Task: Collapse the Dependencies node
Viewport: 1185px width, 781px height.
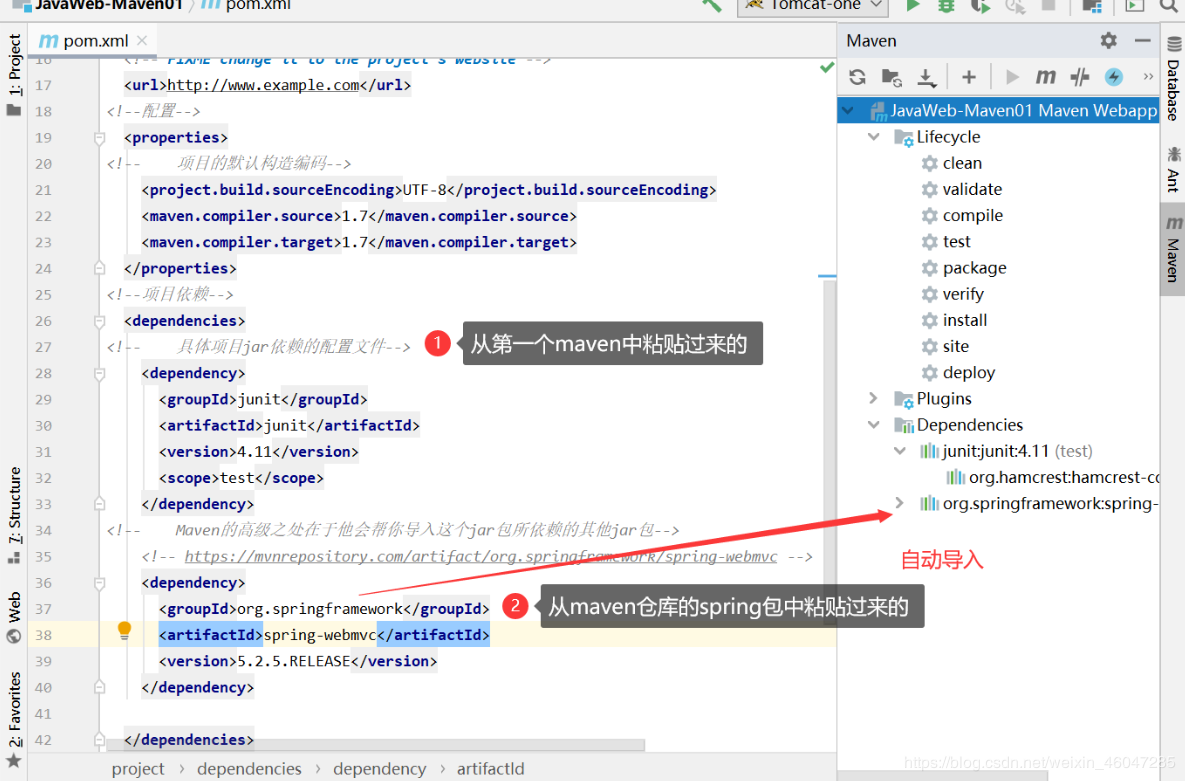Action: 874,425
